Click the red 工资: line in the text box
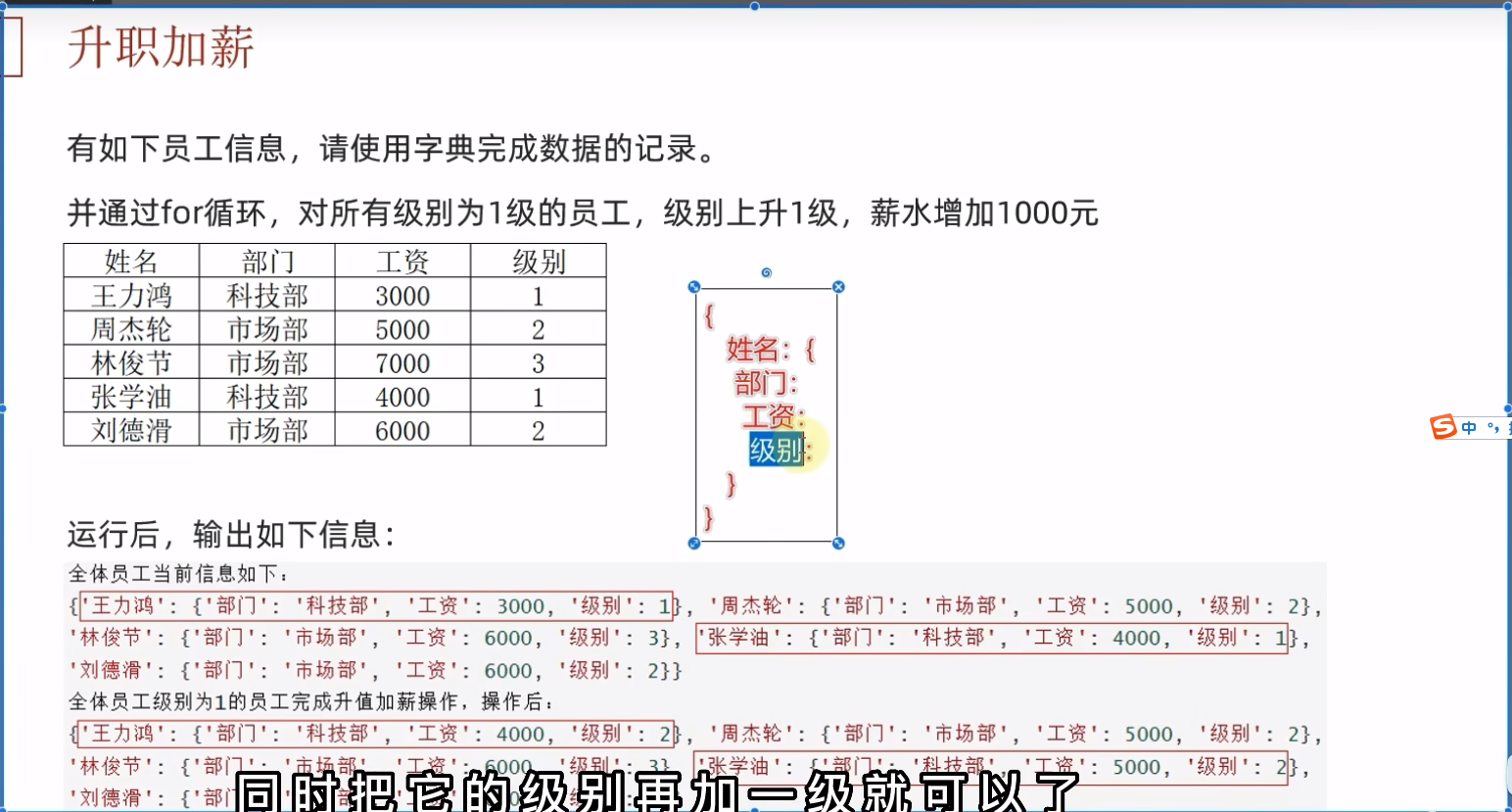 click(x=774, y=416)
